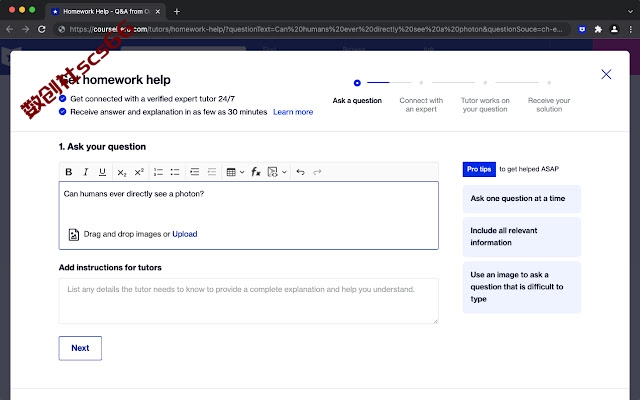Open the Learn more link

[293, 112]
